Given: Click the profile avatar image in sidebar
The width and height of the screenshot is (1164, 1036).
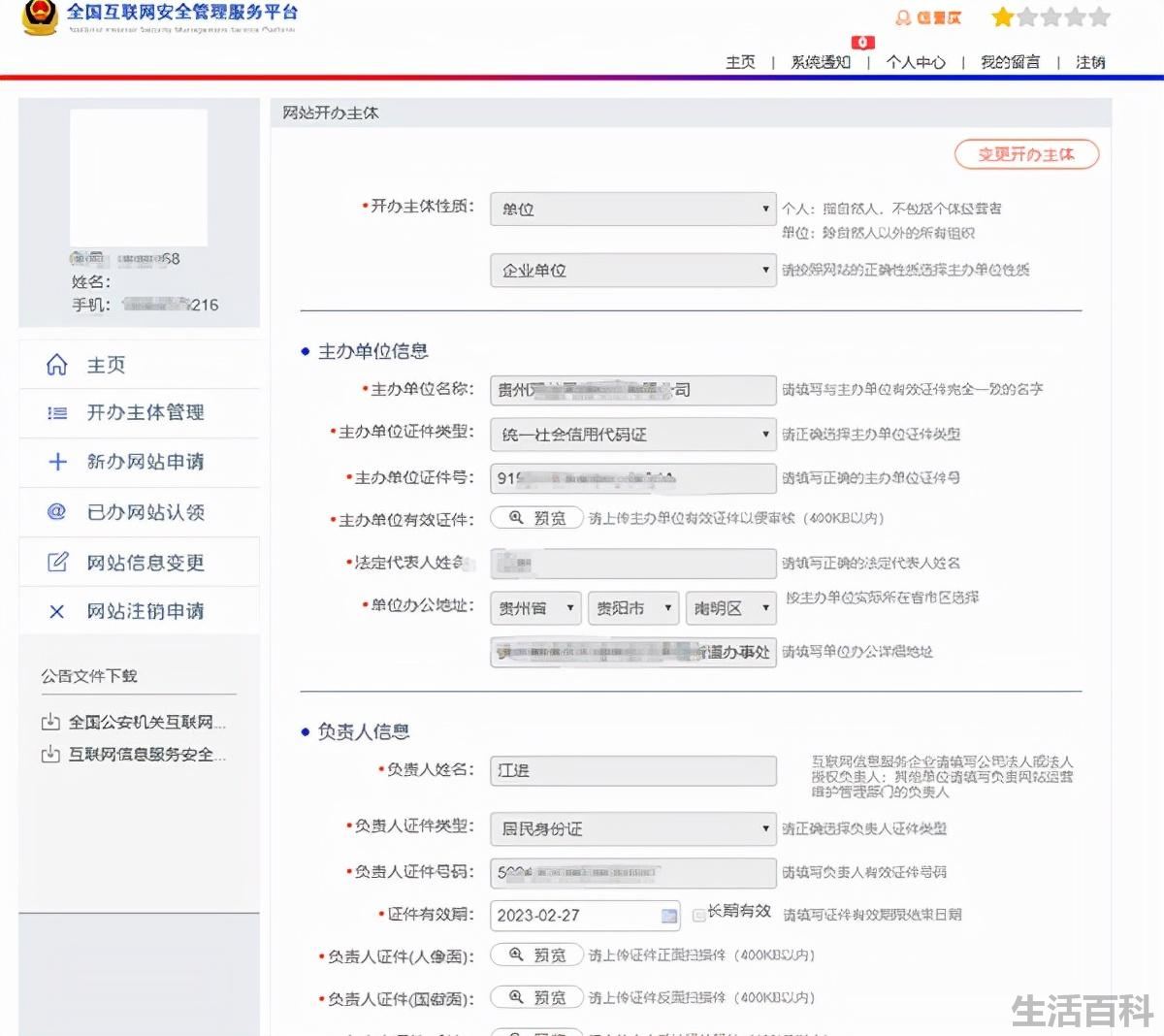Looking at the screenshot, I should click(139, 178).
